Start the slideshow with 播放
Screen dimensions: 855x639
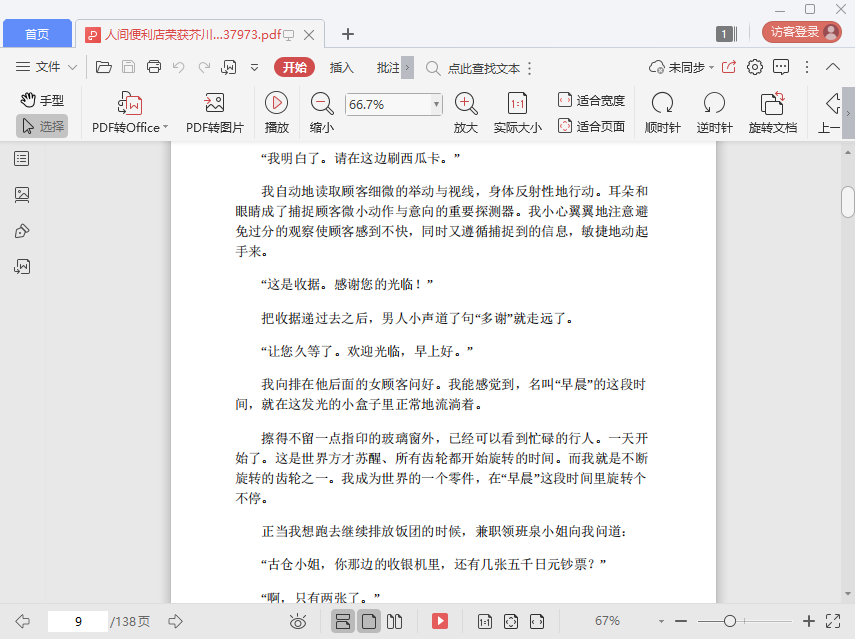point(276,113)
